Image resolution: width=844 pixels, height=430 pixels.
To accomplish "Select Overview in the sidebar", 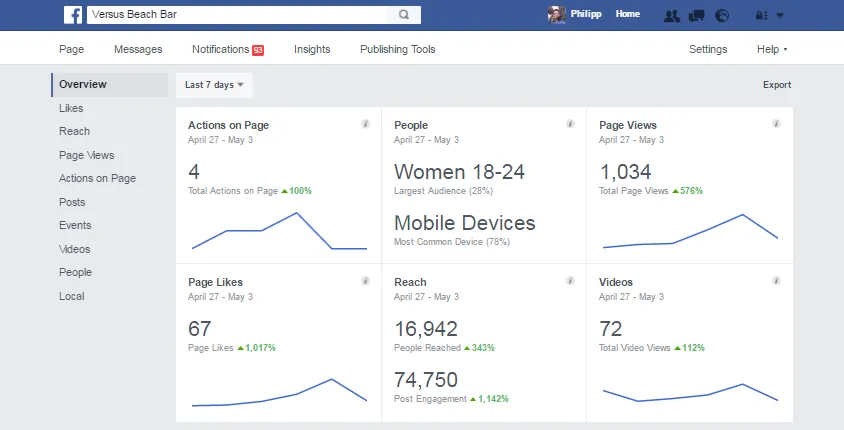I will (110, 84).
